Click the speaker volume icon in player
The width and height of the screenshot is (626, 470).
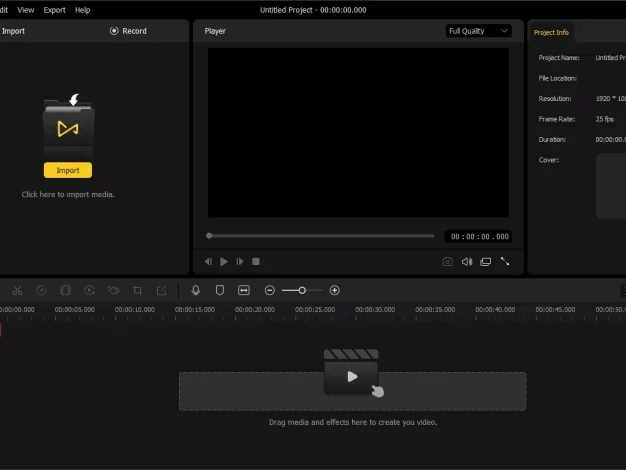coord(467,262)
